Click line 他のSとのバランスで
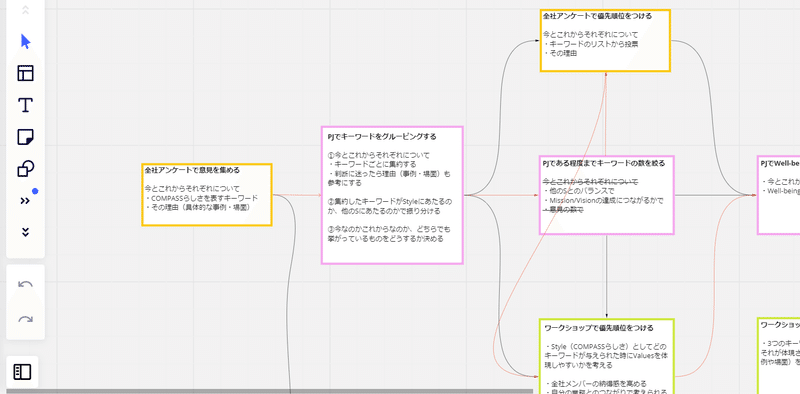The width and height of the screenshot is (800, 394). point(579,191)
